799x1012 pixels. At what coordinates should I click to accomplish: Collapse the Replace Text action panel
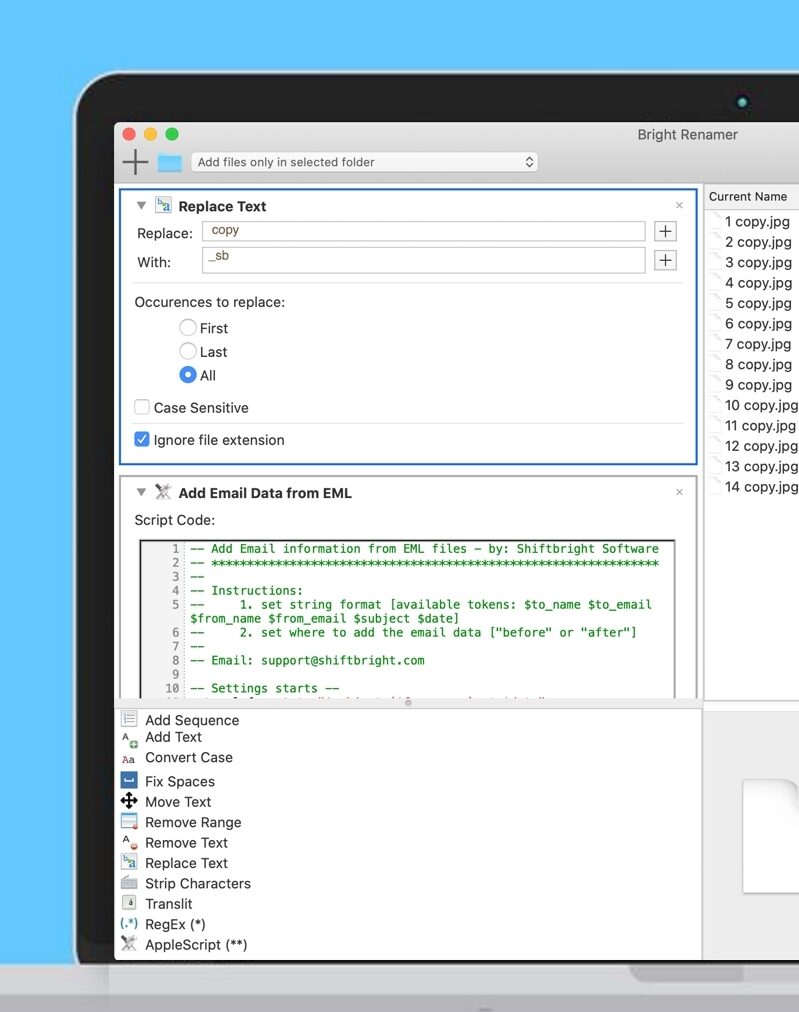click(141, 206)
